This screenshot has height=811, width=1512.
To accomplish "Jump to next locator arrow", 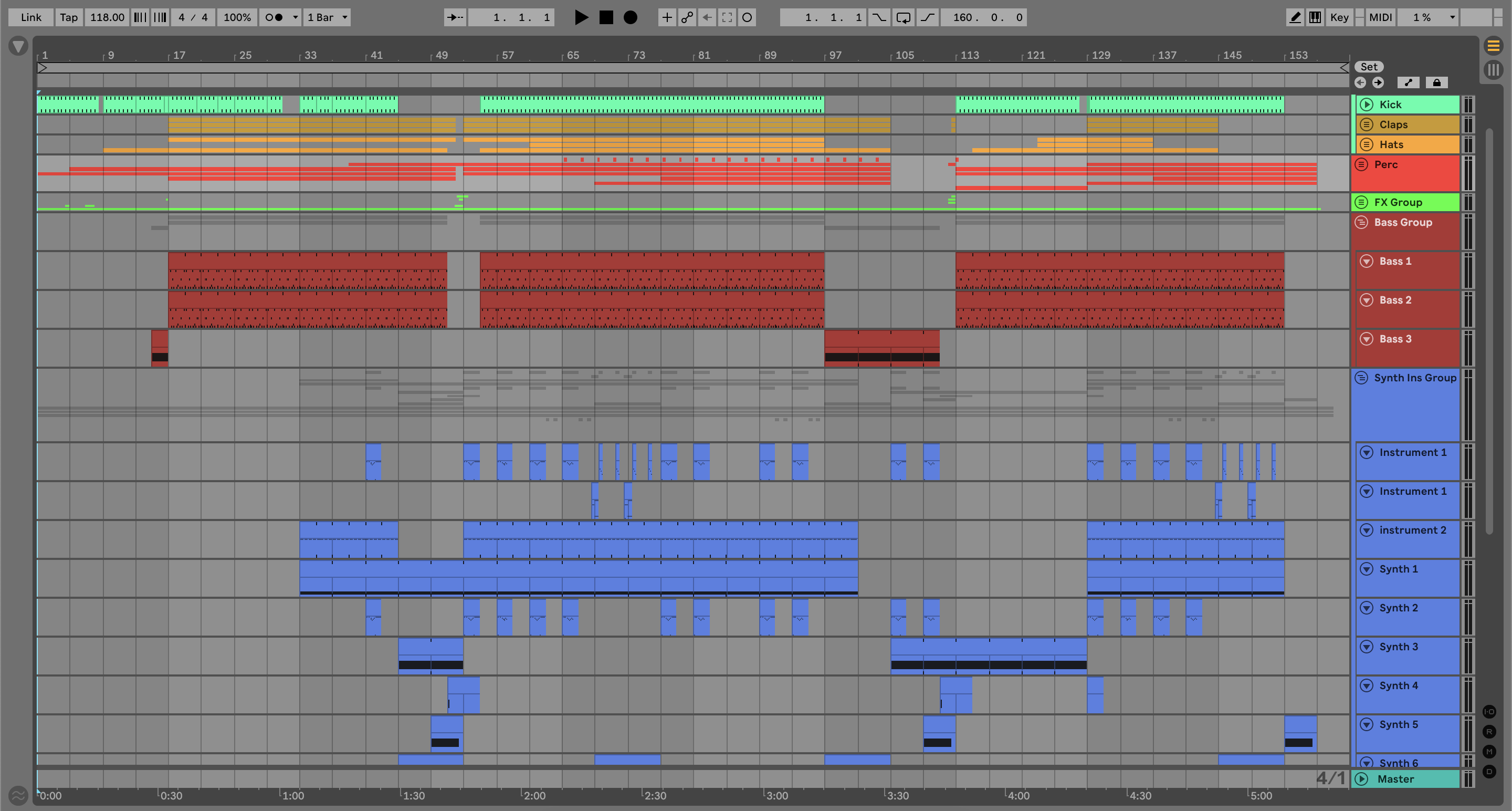I will pyautogui.click(x=1378, y=83).
